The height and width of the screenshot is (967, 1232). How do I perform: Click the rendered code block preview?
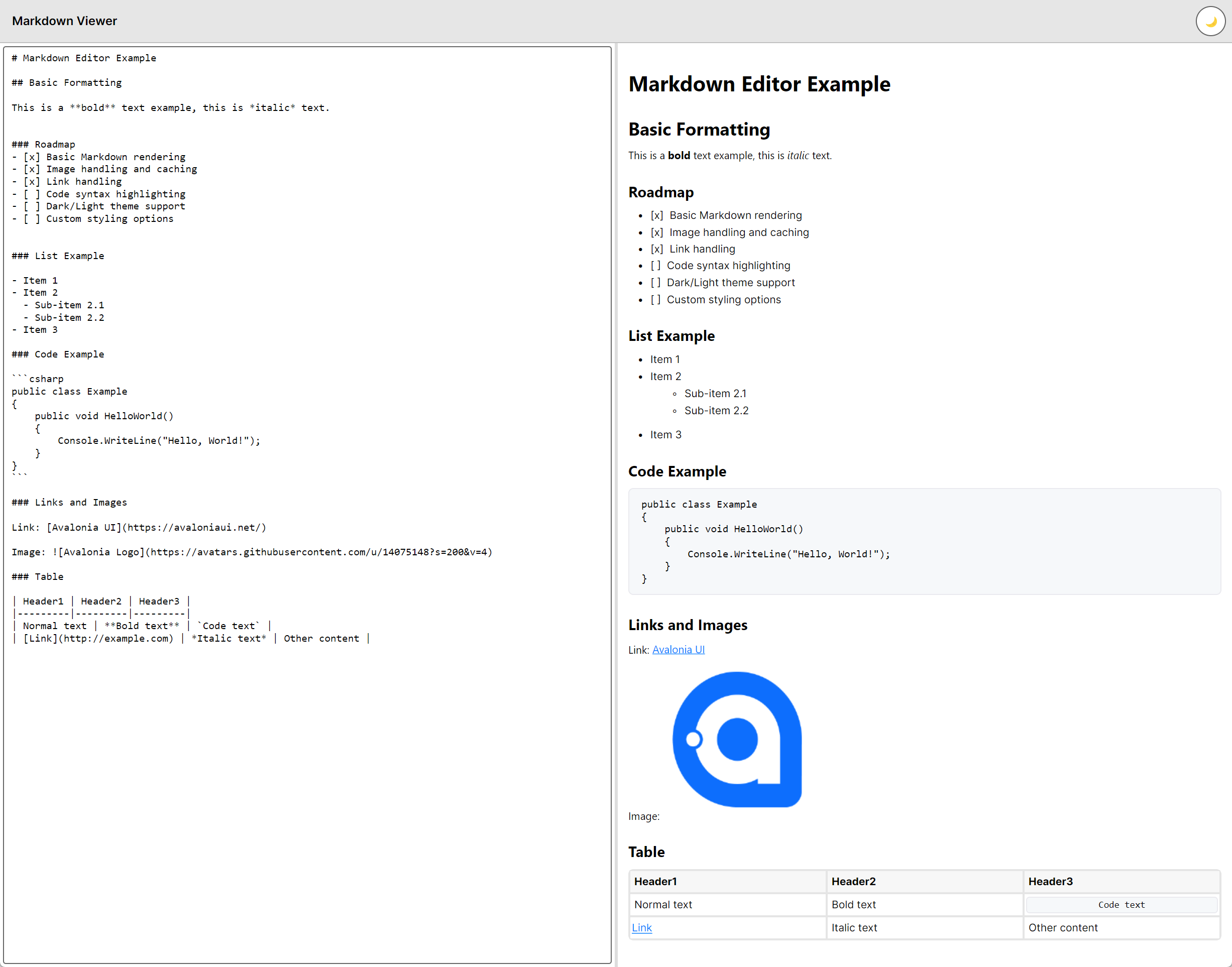[x=923, y=541]
